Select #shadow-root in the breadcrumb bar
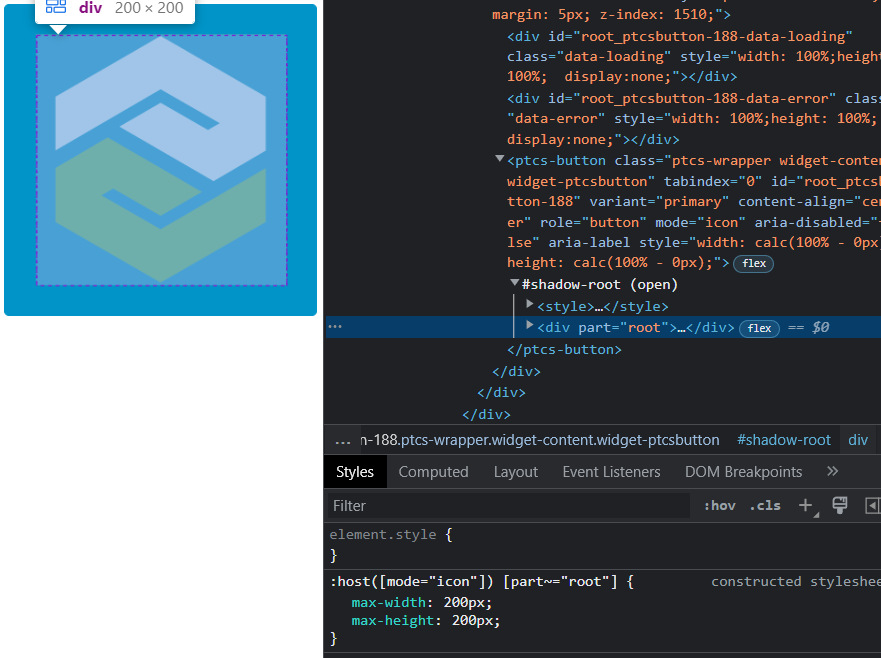 click(783, 439)
